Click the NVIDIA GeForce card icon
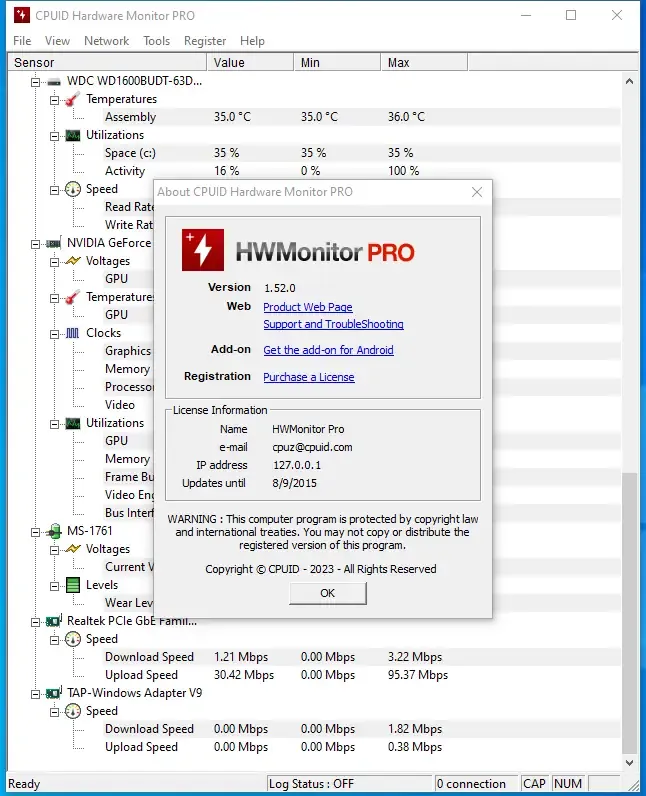 coord(54,244)
